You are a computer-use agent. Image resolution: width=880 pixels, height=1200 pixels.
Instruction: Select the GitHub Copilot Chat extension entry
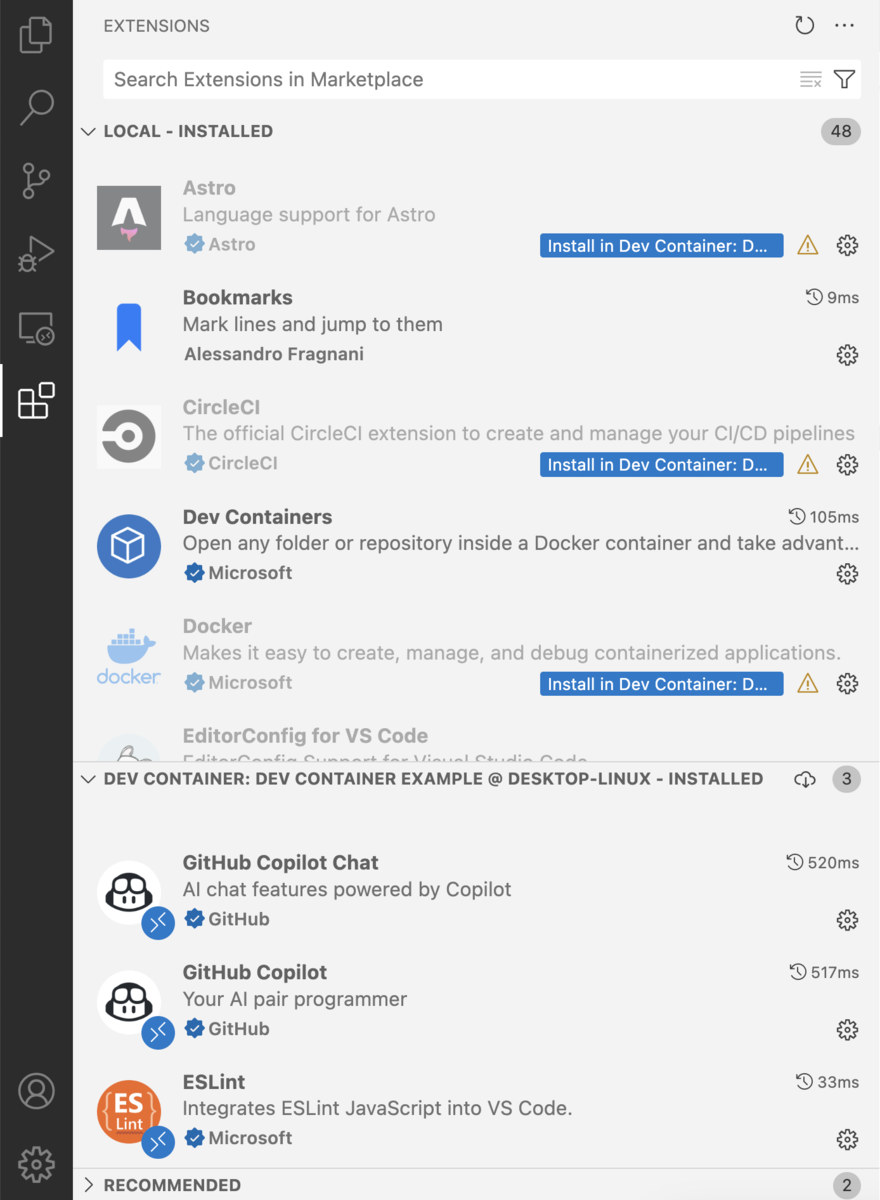(477, 892)
